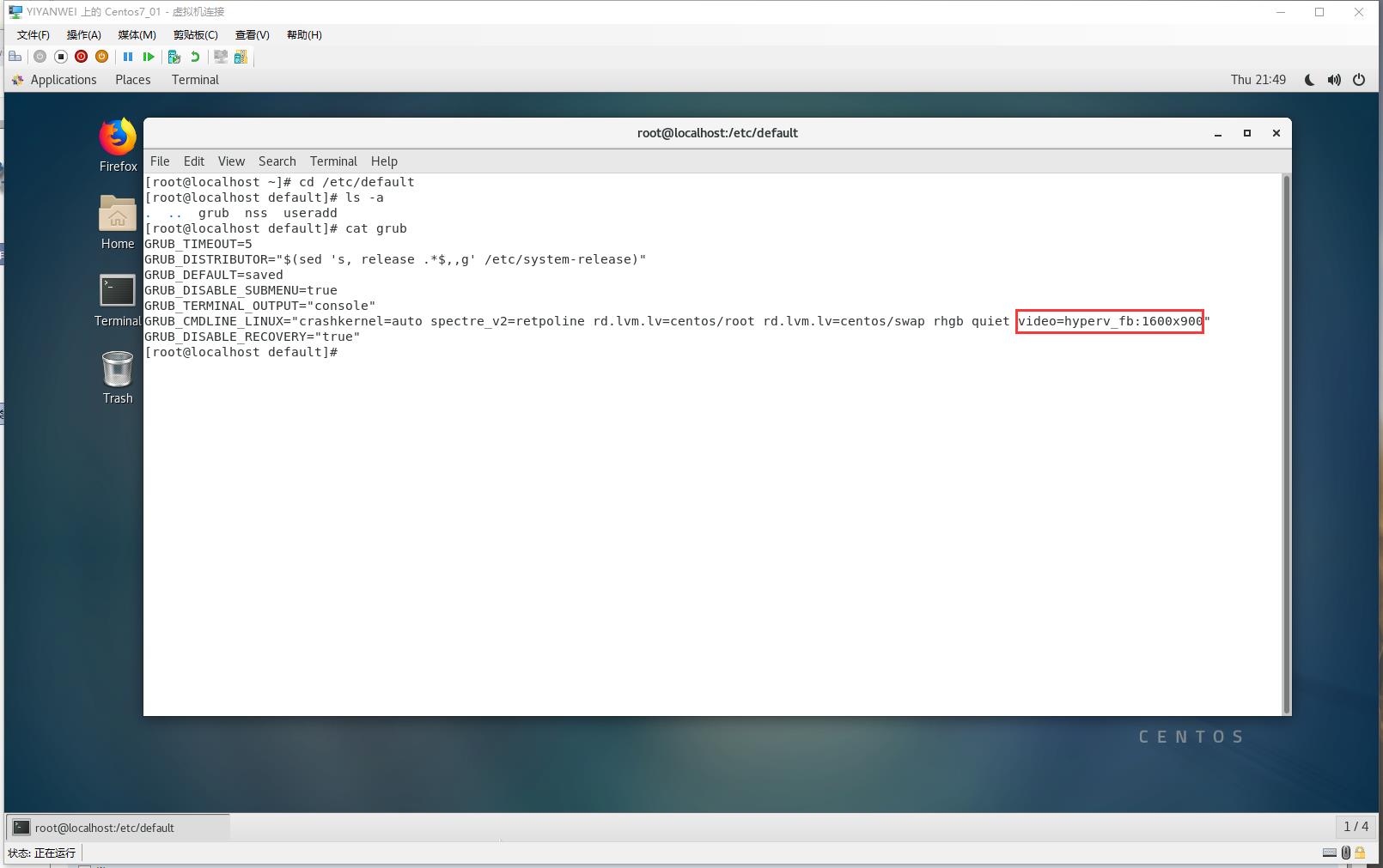Open the Terminal menu in terminal window
This screenshot has width=1383, height=868.
pos(333,161)
